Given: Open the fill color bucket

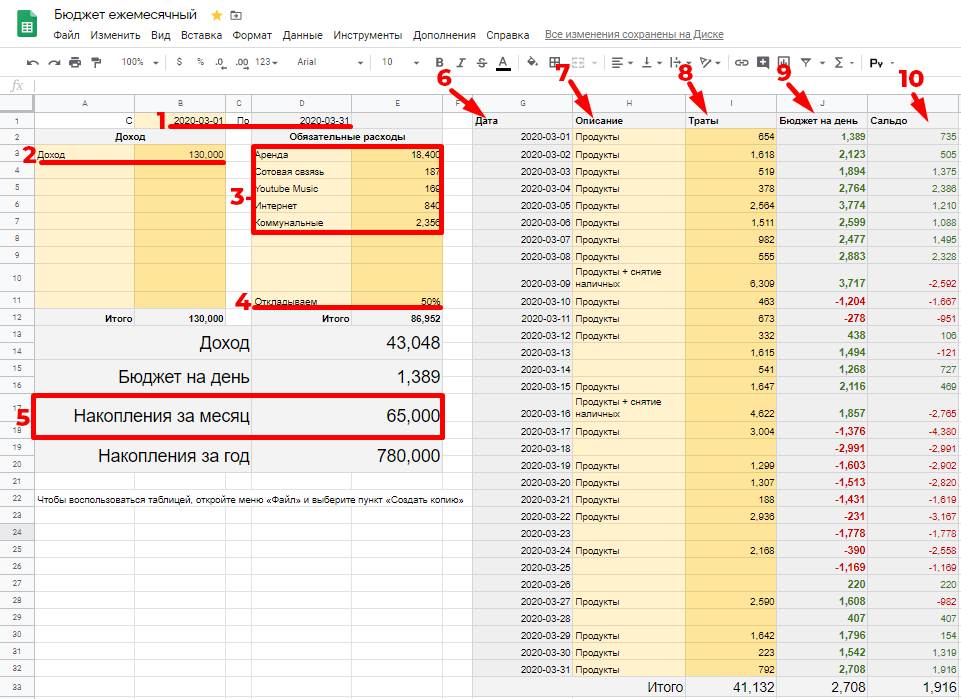Looking at the screenshot, I should point(533,62).
